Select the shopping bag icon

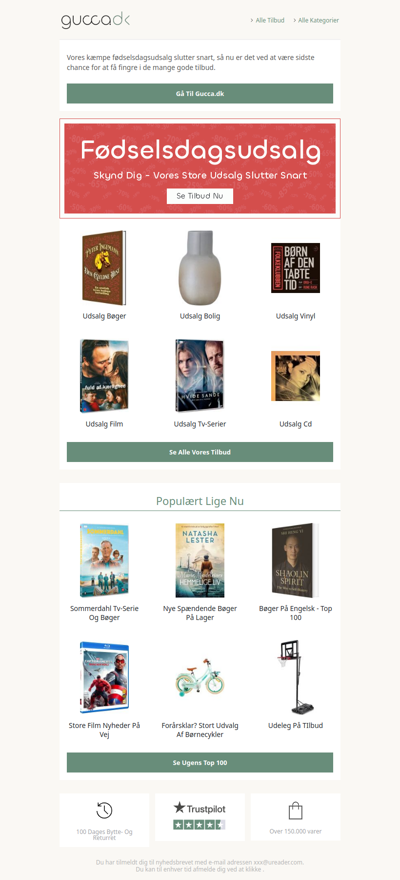(295, 810)
